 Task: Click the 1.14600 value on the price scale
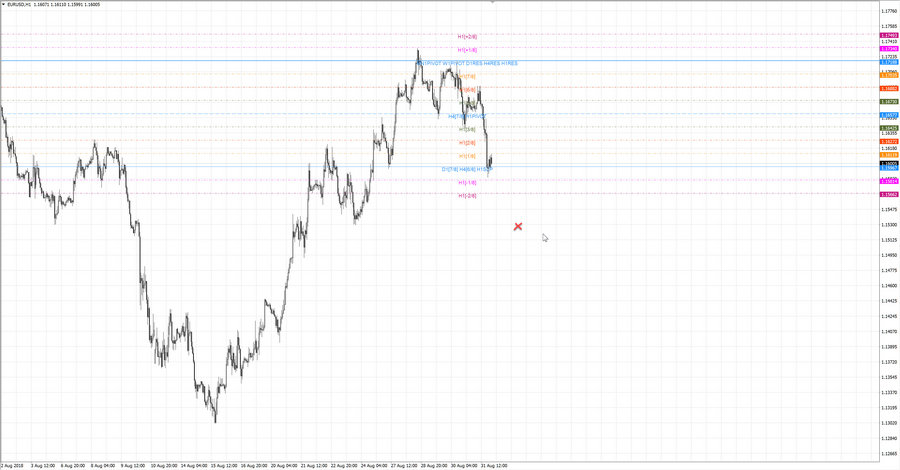pos(889,286)
